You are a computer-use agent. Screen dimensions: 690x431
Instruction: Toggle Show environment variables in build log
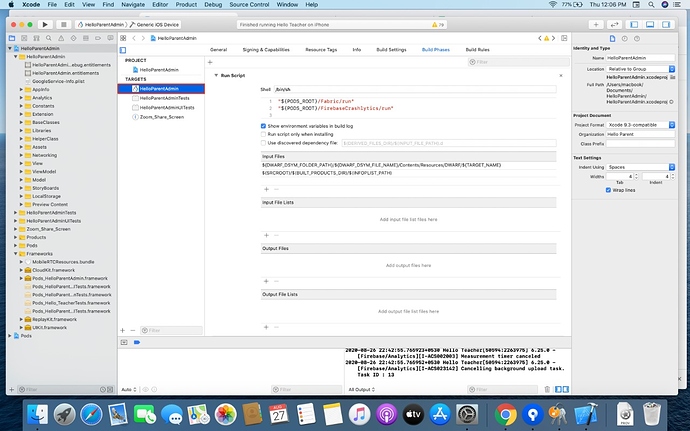click(x=263, y=126)
